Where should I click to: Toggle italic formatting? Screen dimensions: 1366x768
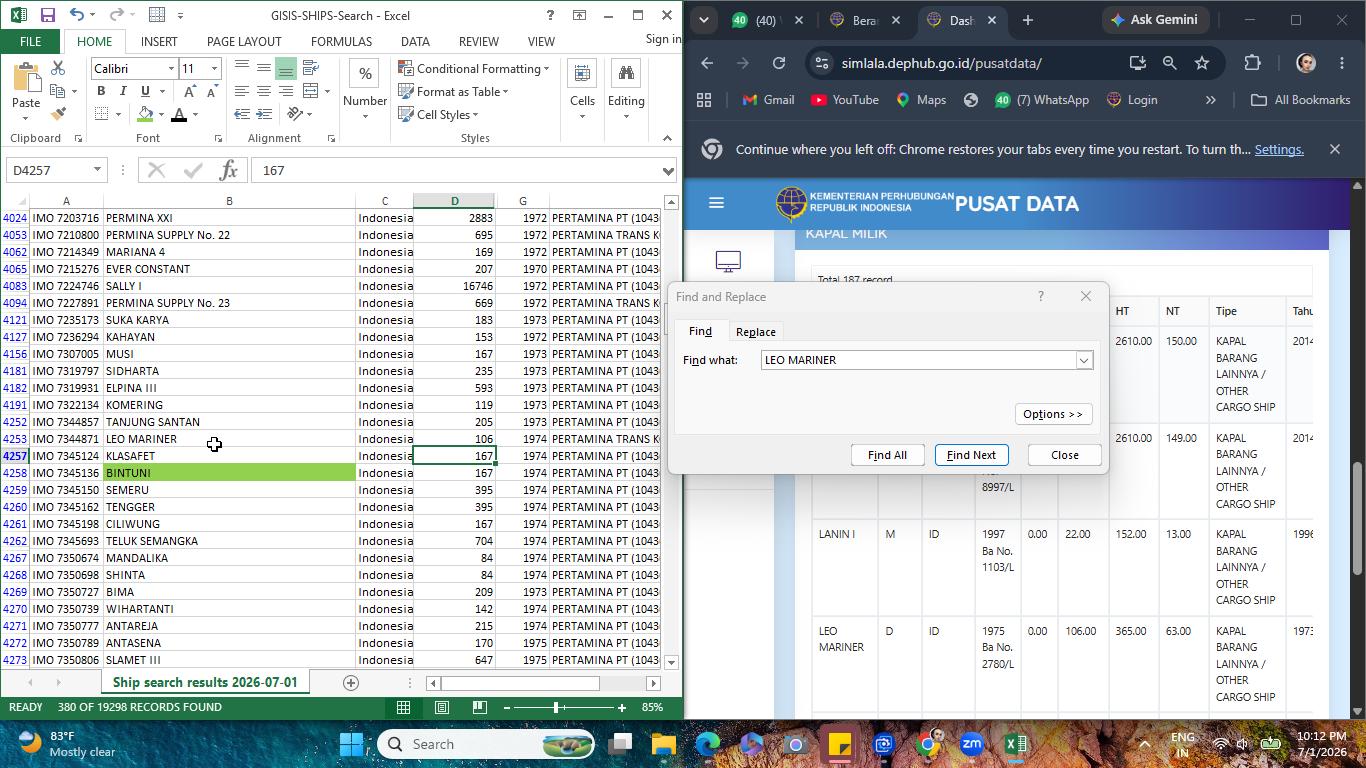123,91
